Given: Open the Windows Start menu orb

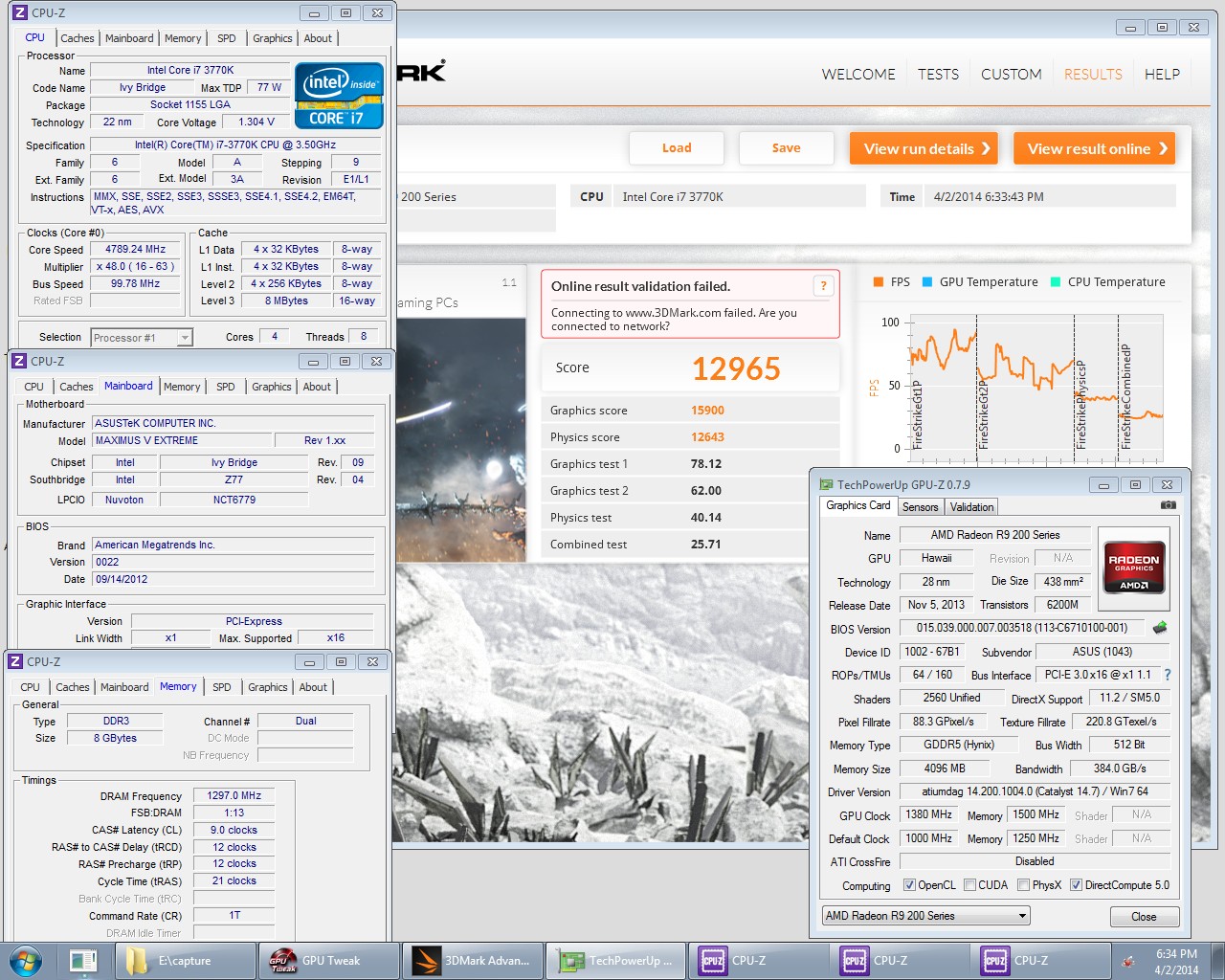Looking at the screenshot, I should pyautogui.click(x=26, y=961).
